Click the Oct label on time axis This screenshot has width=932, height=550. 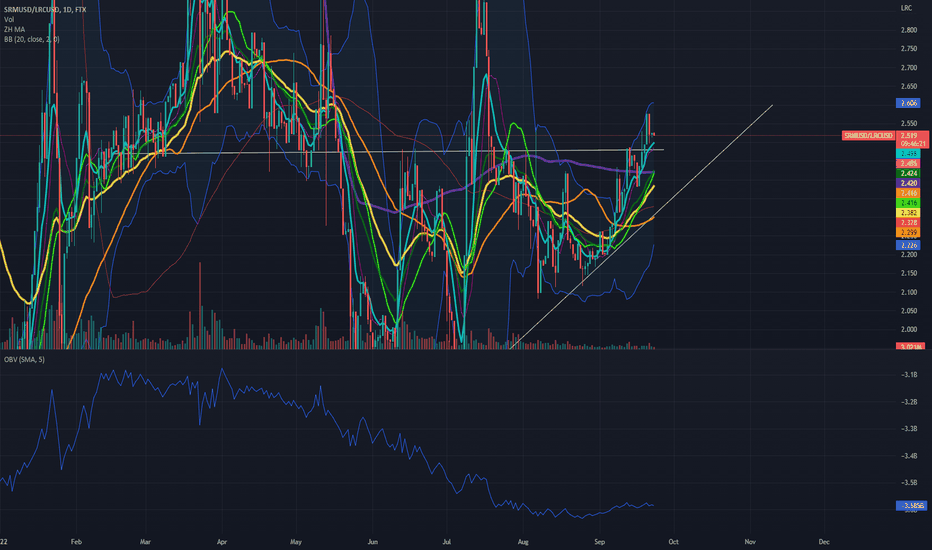tap(673, 542)
